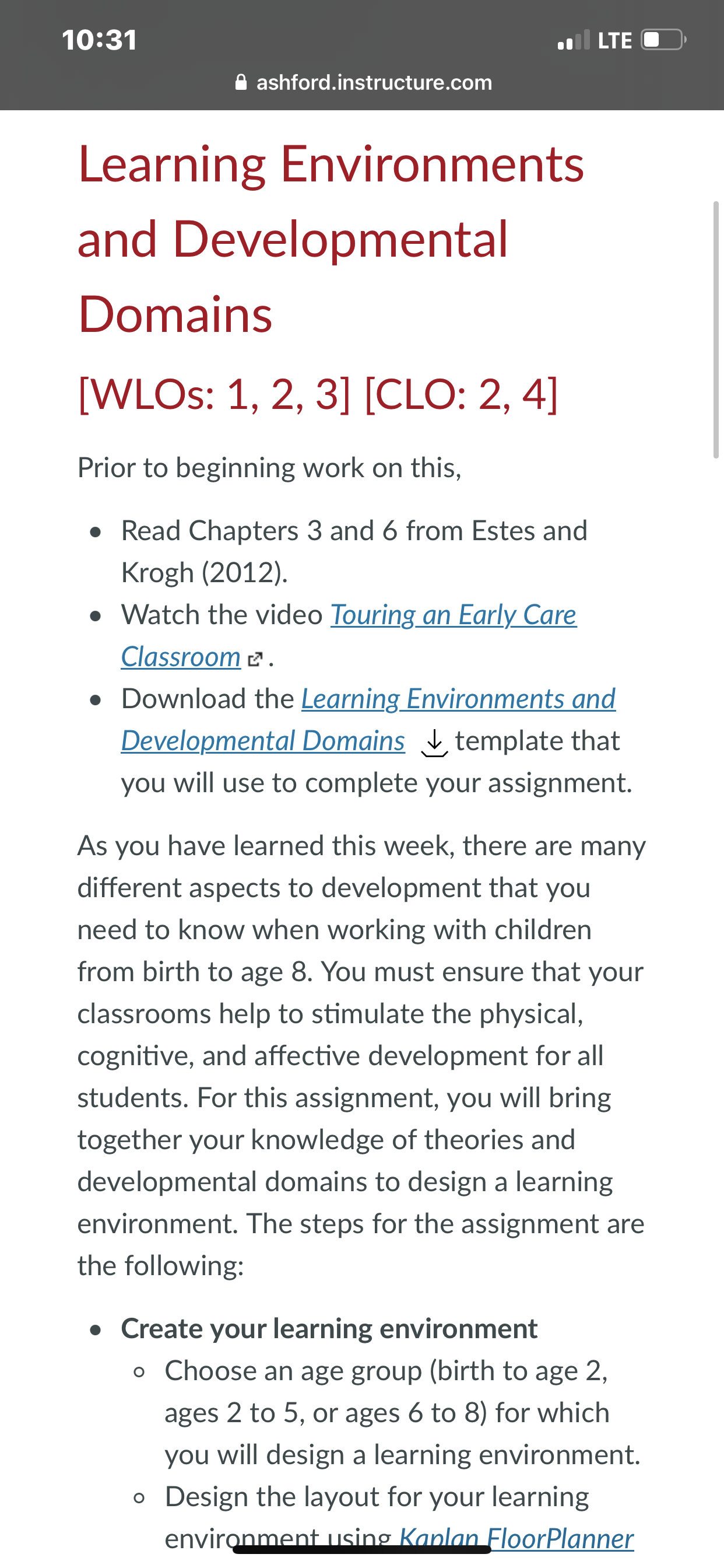
Task: Tap the 10:31 clock in status bar
Action: (99, 40)
